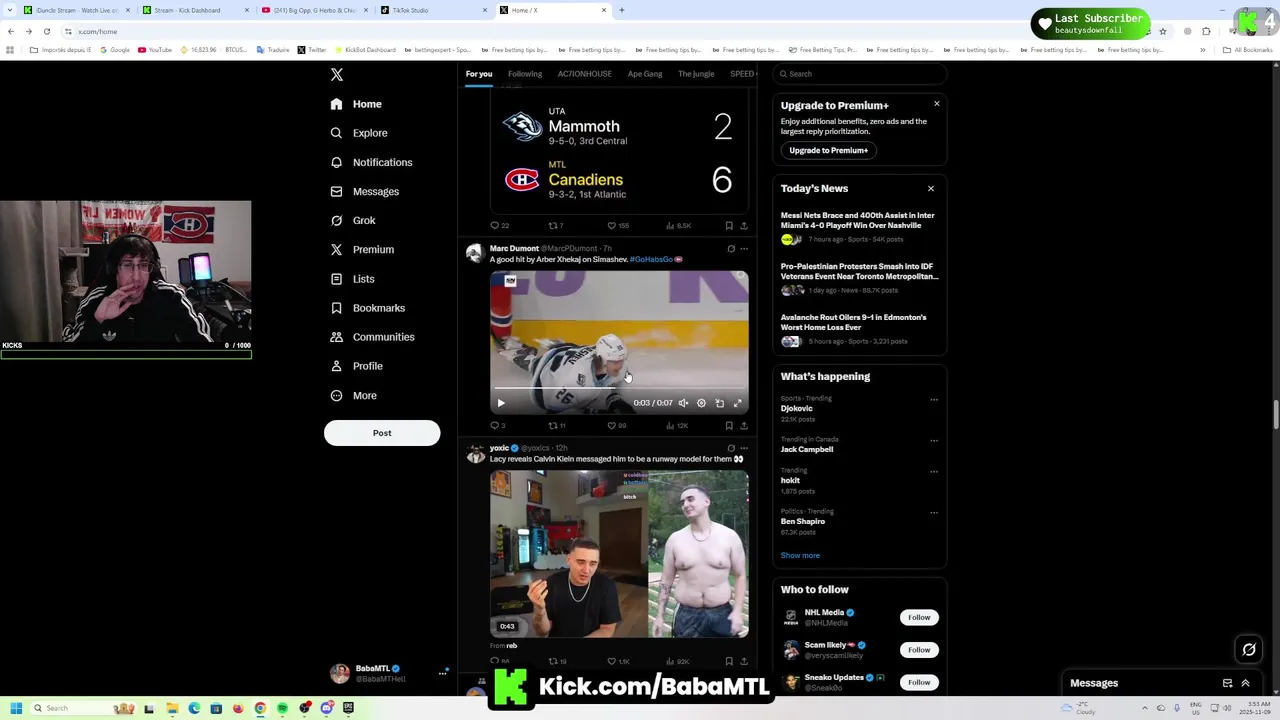Image resolution: width=1280 pixels, height=720 pixels.
Task: Enter fullscreen on the hockey clip
Action: click(738, 403)
